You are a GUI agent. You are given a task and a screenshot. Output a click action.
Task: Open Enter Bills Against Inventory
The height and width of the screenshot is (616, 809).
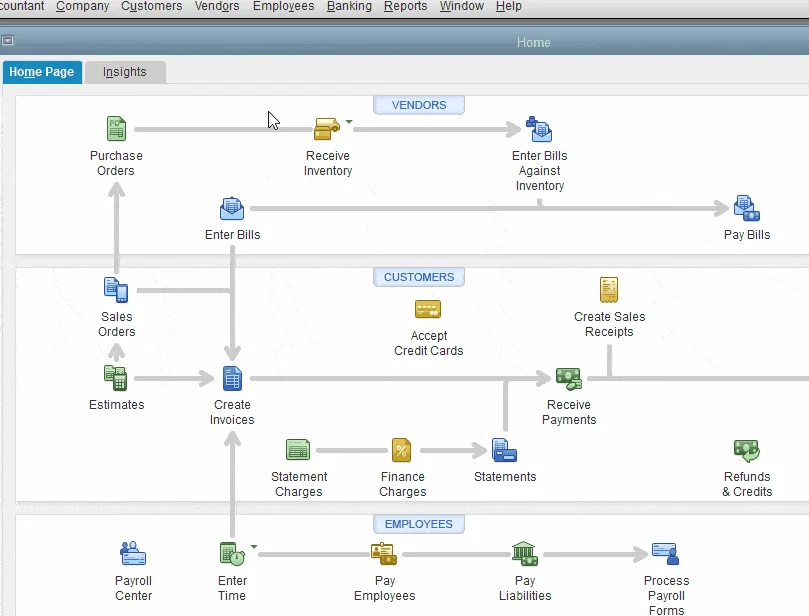539,129
